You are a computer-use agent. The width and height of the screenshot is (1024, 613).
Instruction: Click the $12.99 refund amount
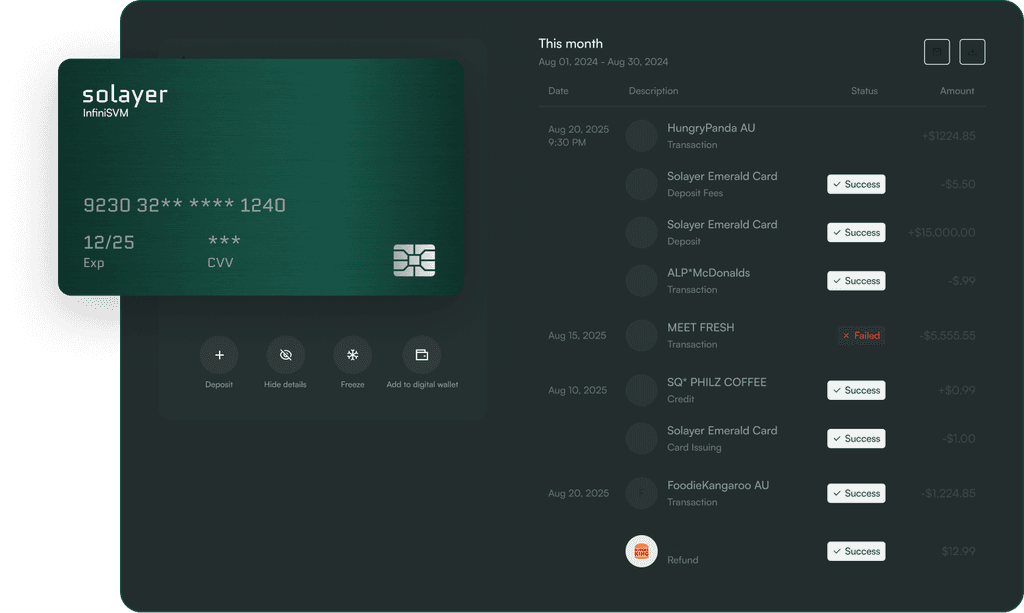coord(958,551)
